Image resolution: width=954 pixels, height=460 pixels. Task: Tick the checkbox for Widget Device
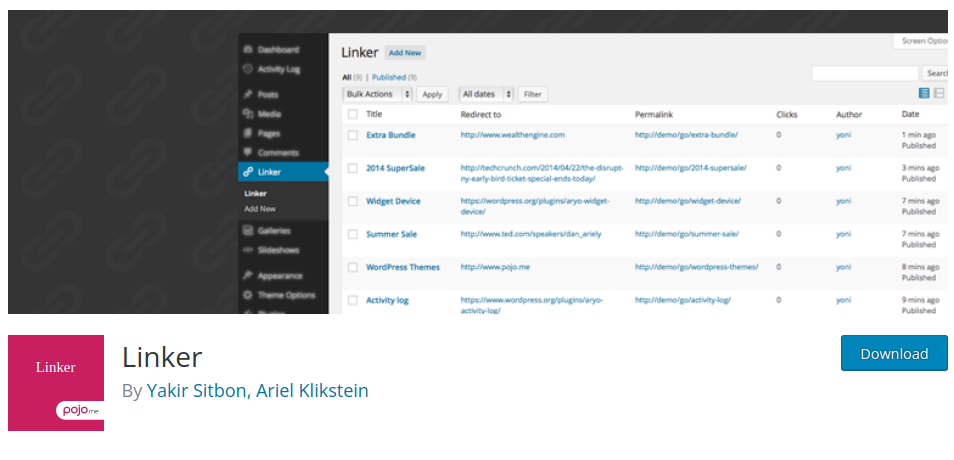click(353, 201)
